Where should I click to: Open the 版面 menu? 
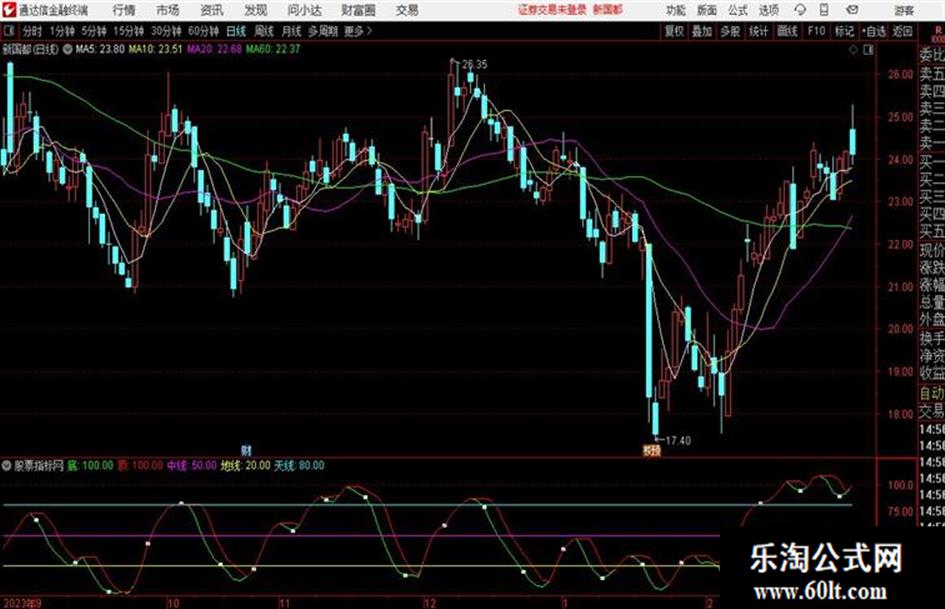pyautogui.click(x=706, y=10)
